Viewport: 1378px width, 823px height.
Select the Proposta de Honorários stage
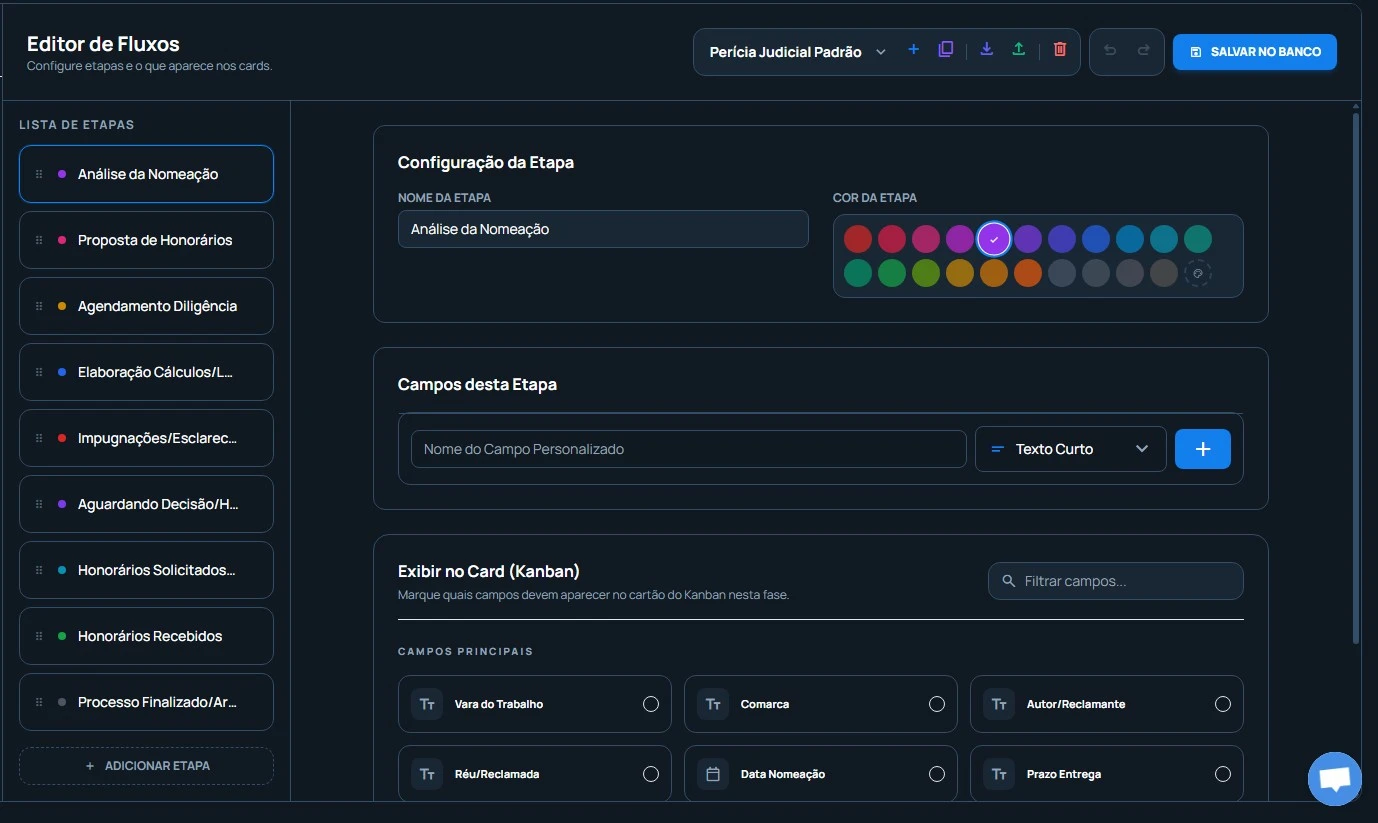click(x=146, y=240)
